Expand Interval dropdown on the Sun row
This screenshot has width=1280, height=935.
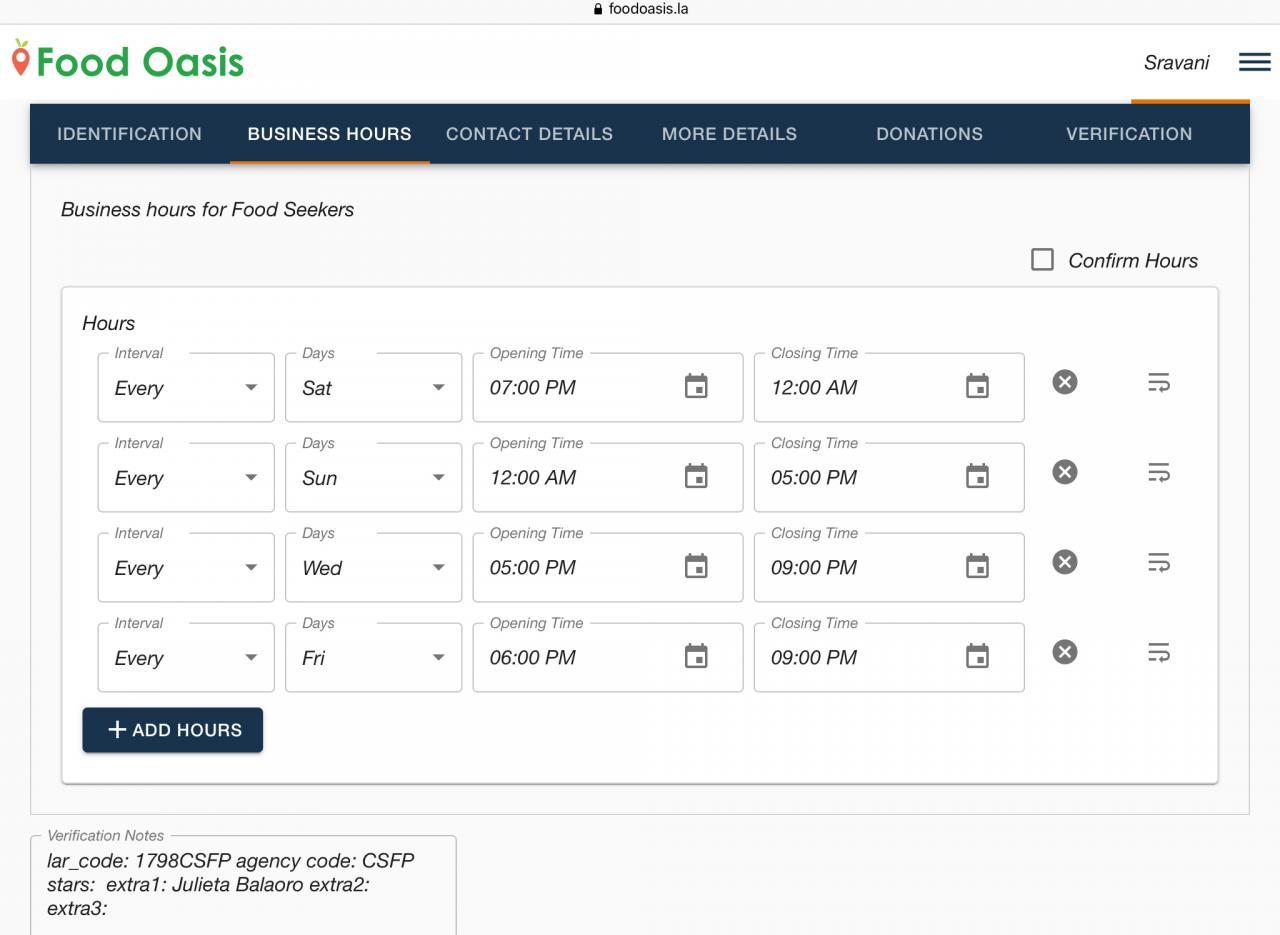[x=186, y=477]
